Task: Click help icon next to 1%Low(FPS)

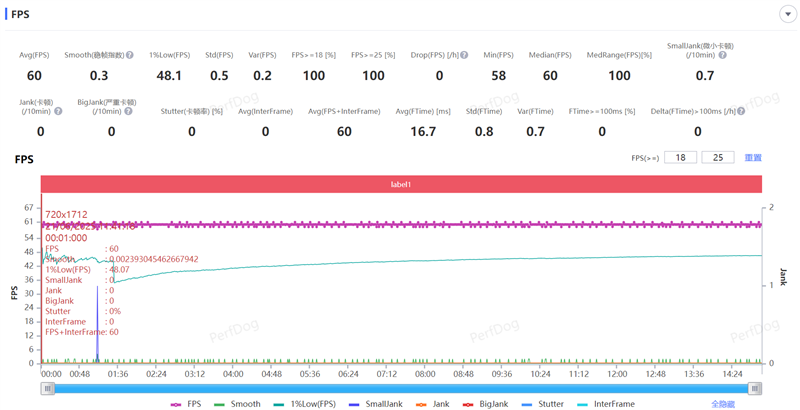Action: pyautogui.click(x=189, y=55)
